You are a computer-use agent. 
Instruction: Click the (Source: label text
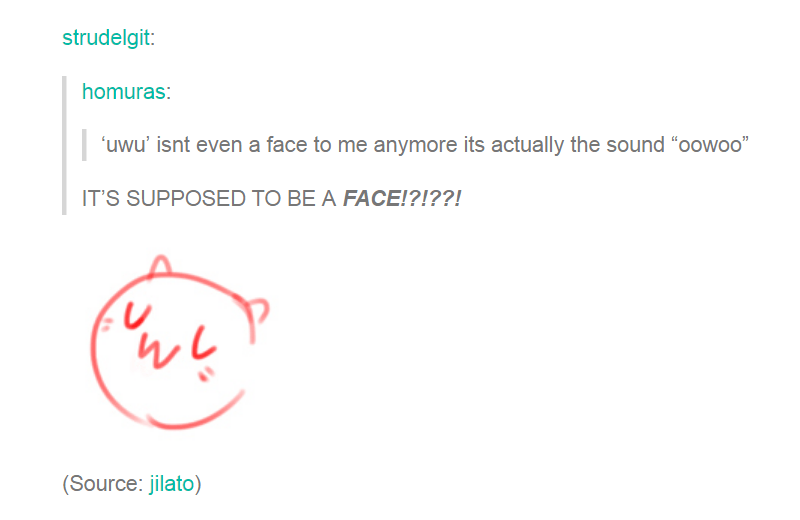pos(103,484)
